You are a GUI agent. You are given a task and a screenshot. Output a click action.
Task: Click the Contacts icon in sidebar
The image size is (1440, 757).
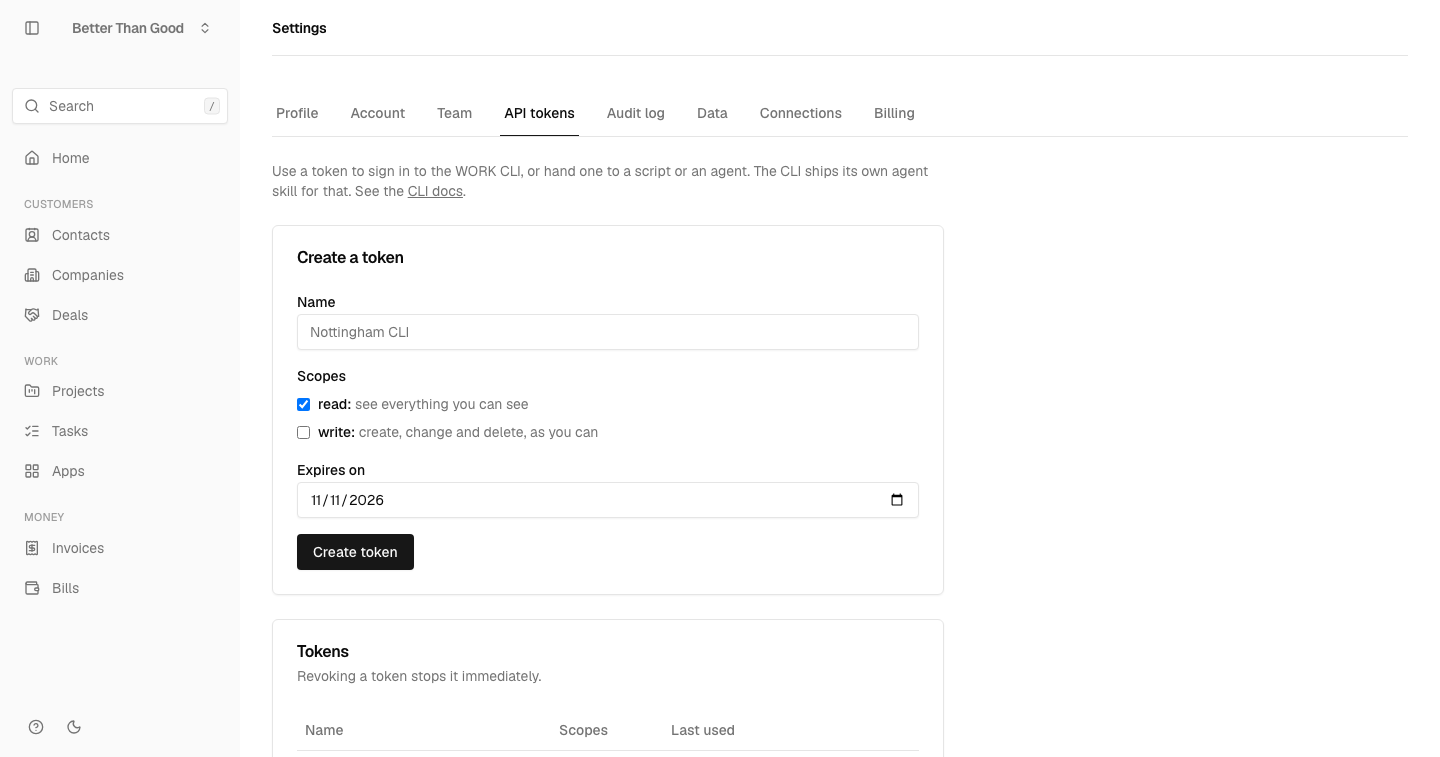coord(32,235)
